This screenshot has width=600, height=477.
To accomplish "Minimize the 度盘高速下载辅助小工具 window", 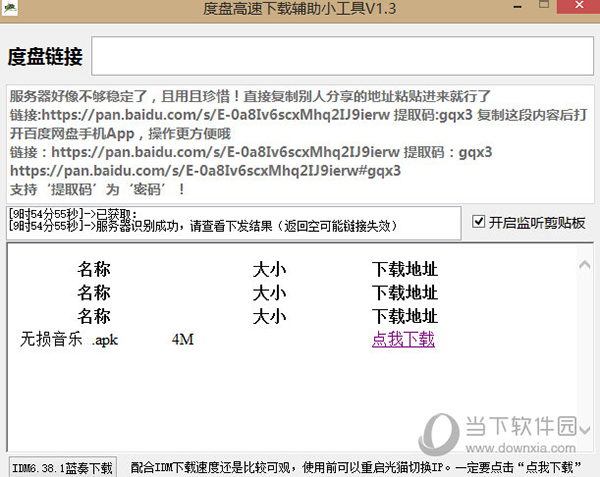I will pos(517,7).
